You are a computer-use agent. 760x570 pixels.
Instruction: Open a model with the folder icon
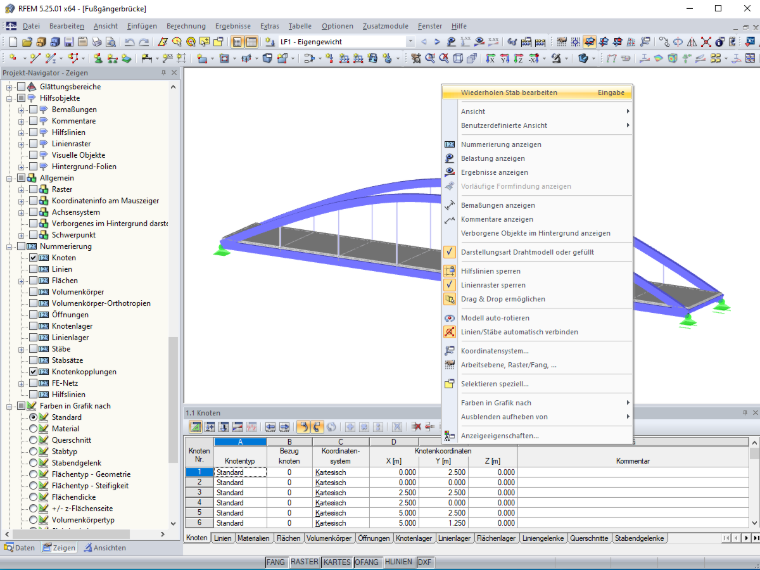coord(27,42)
